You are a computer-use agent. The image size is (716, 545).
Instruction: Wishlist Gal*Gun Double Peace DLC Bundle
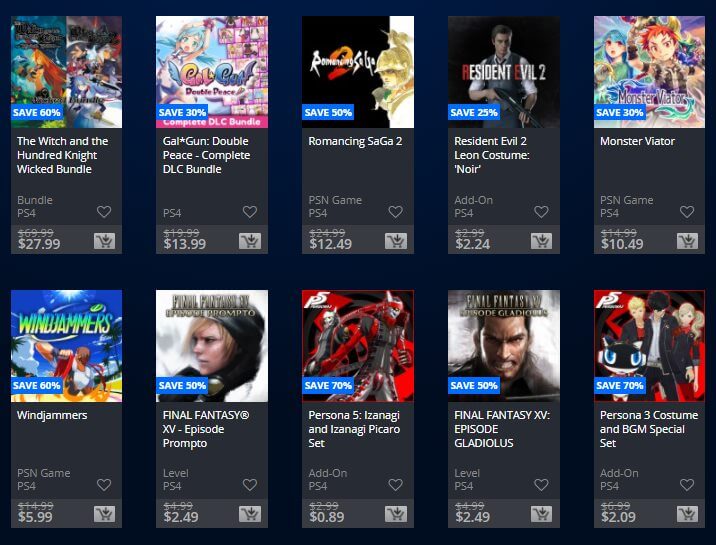coord(250,212)
